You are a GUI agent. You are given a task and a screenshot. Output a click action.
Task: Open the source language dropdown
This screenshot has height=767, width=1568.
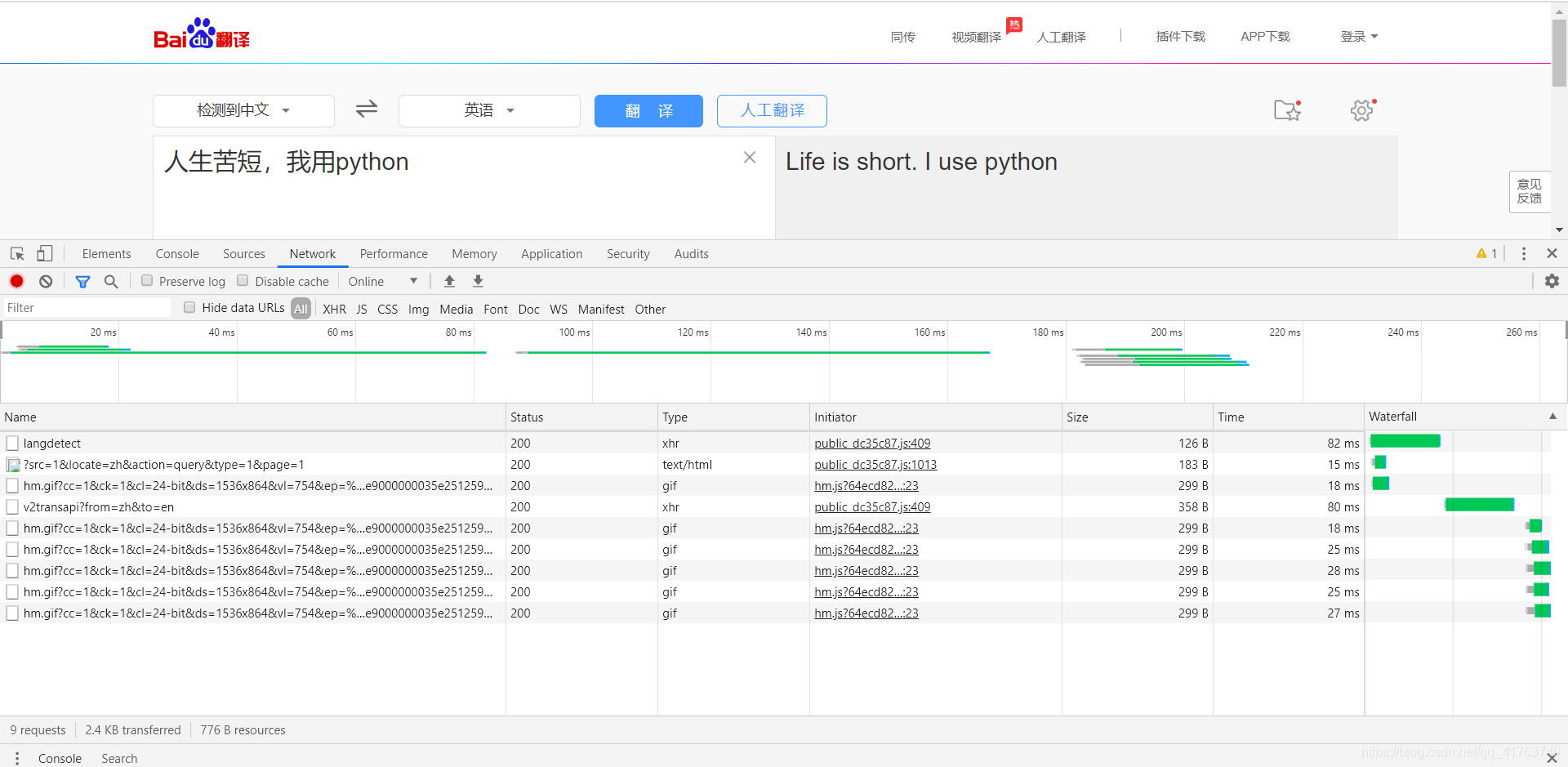point(243,110)
